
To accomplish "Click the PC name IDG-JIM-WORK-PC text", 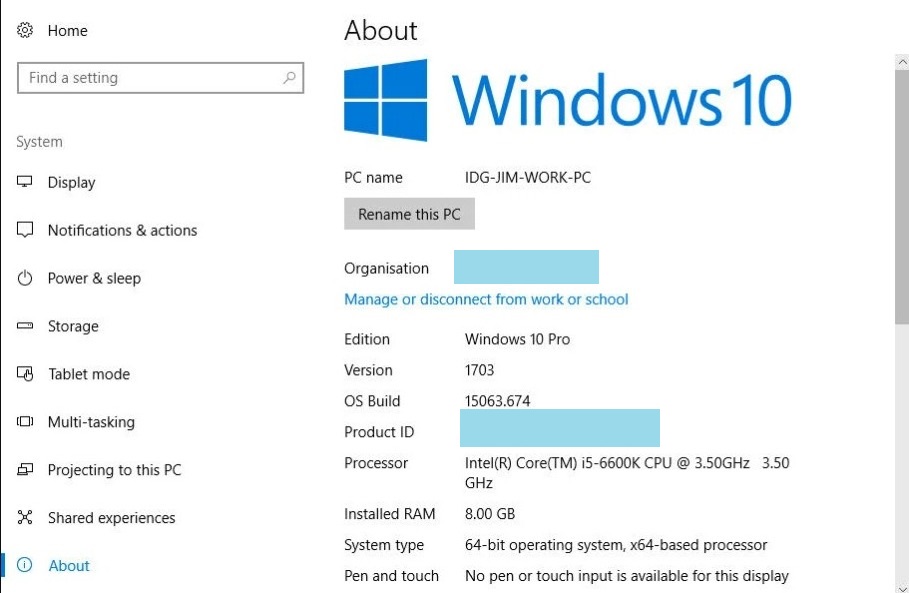I will pyautogui.click(x=528, y=178).
